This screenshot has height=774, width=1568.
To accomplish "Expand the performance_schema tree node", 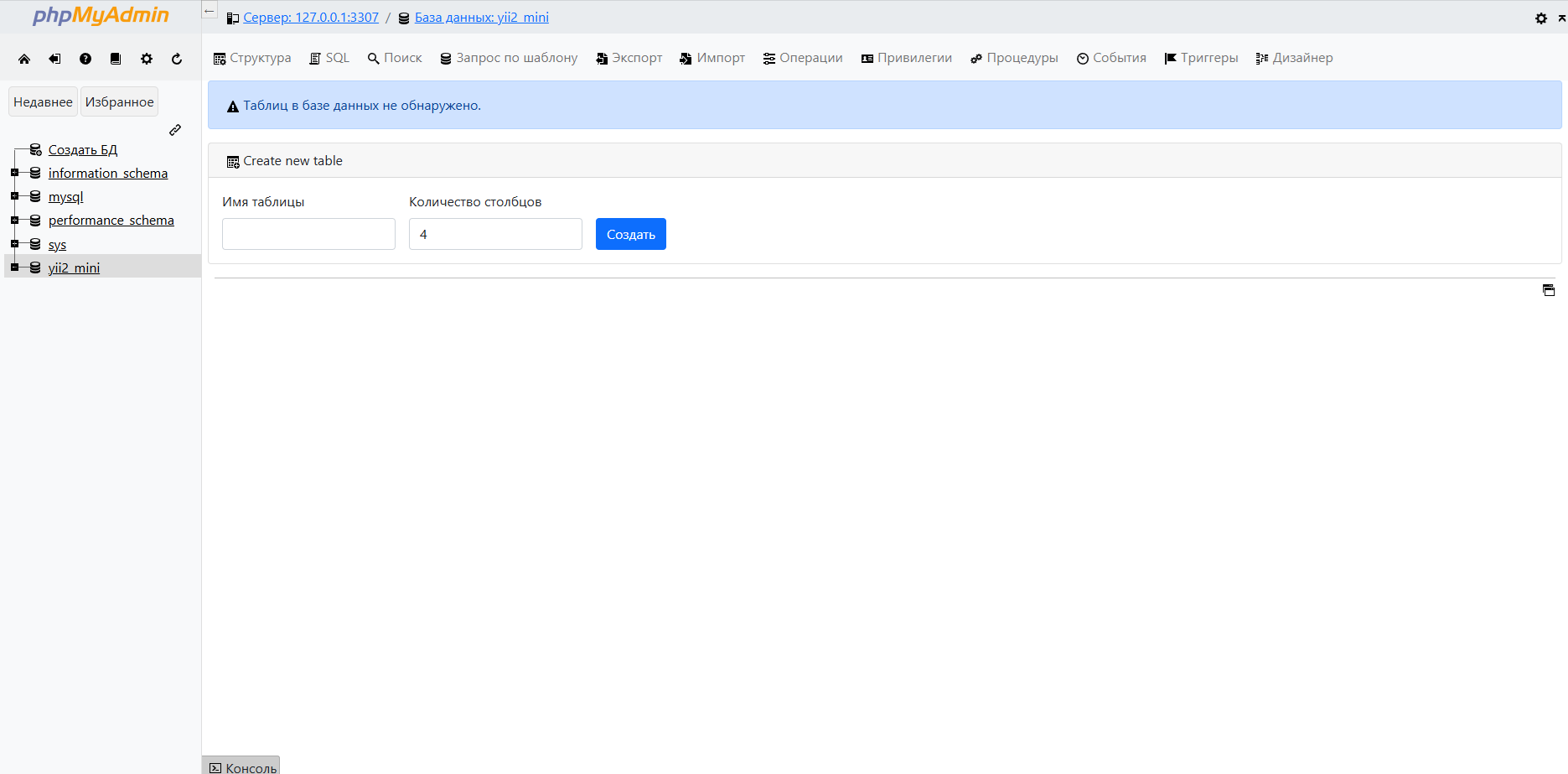I will (x=14, y=220).
